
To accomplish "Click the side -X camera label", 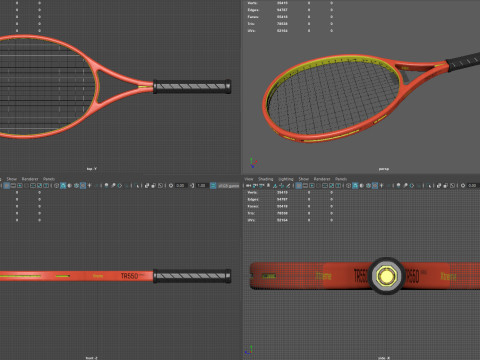I will pos(384,358).
